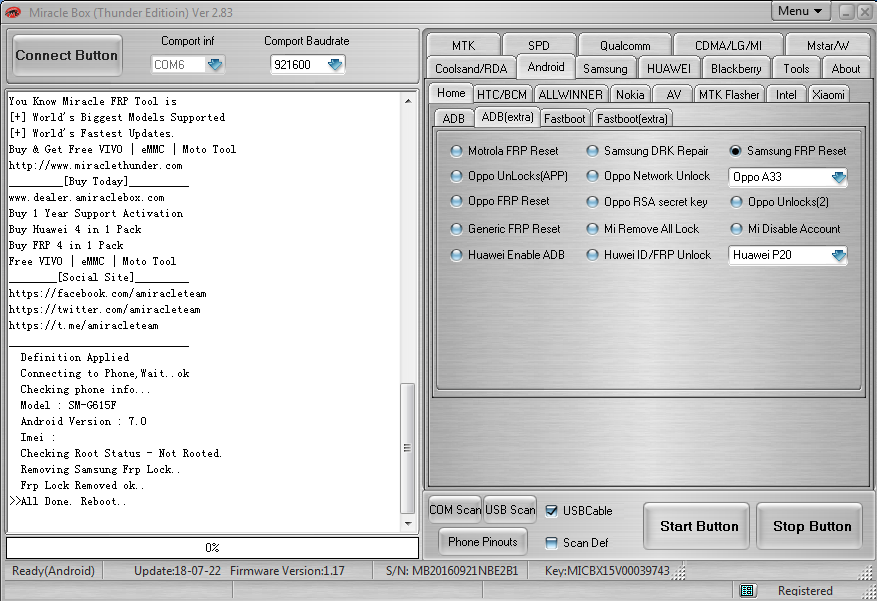
Task: Switch to the SPD tab
Action: (x=539, y=45)
